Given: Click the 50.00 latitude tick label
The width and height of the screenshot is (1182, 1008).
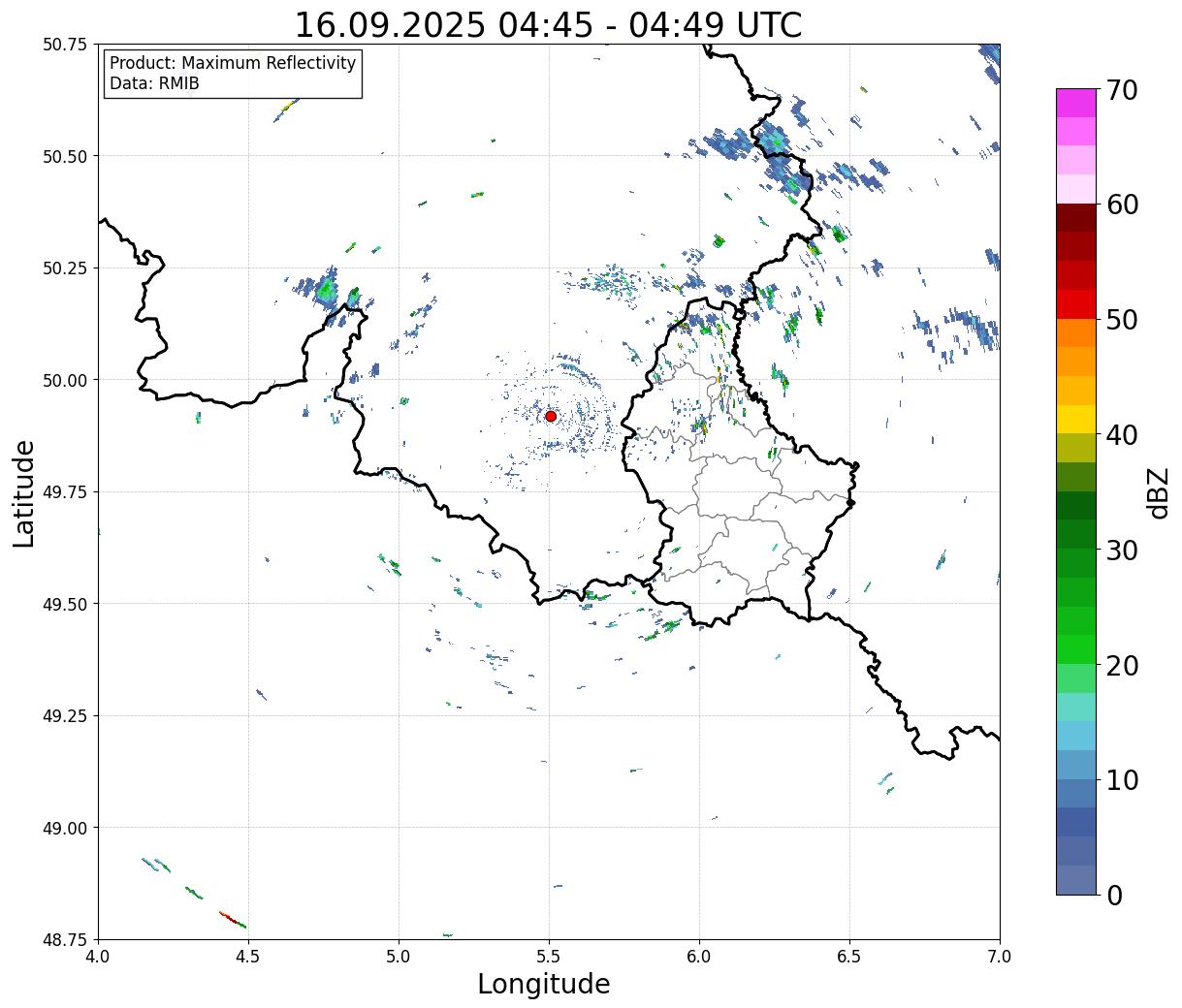Looking at the screenshot, I should click(65, 380).
